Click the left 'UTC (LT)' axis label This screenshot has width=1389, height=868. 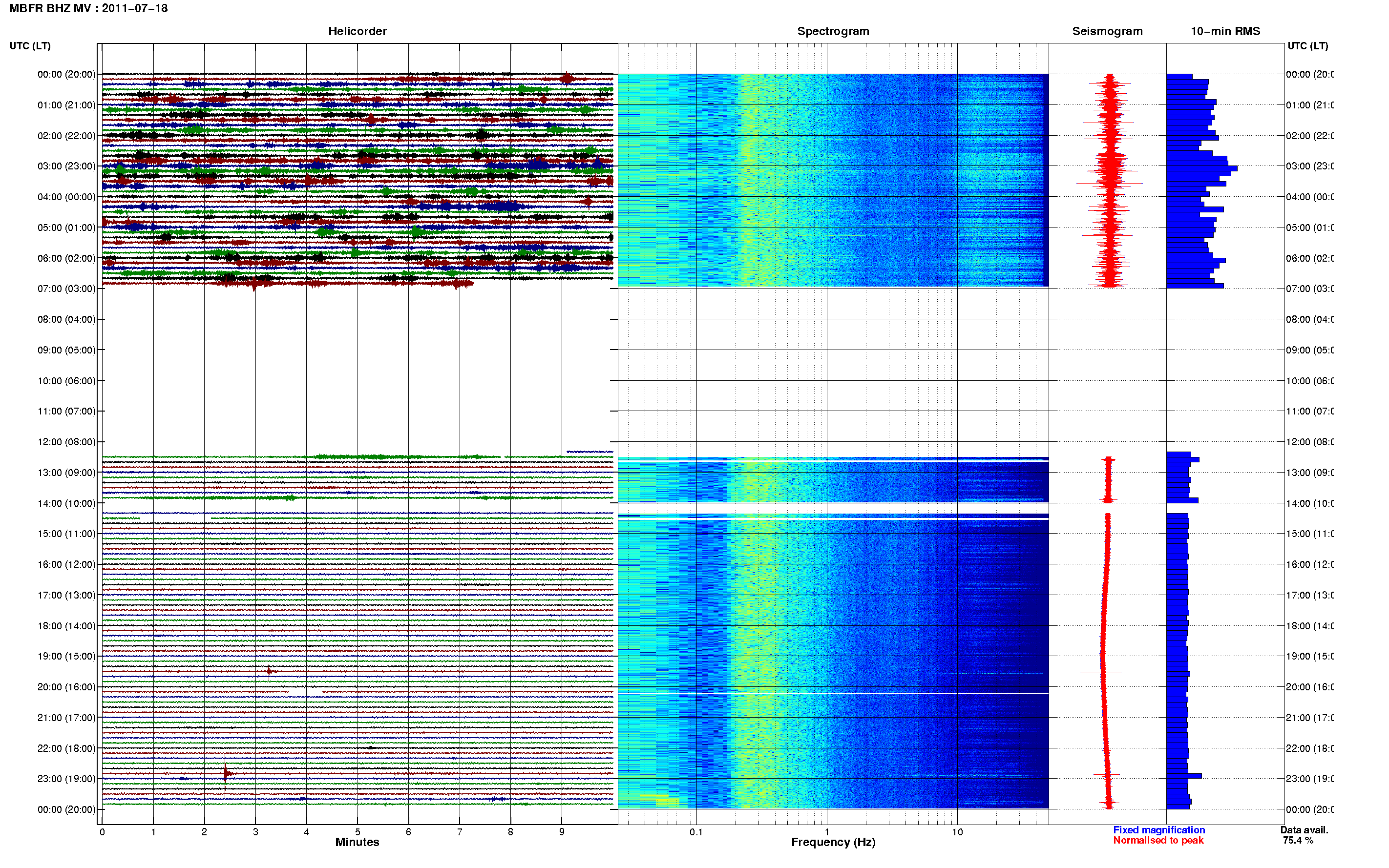30,46
